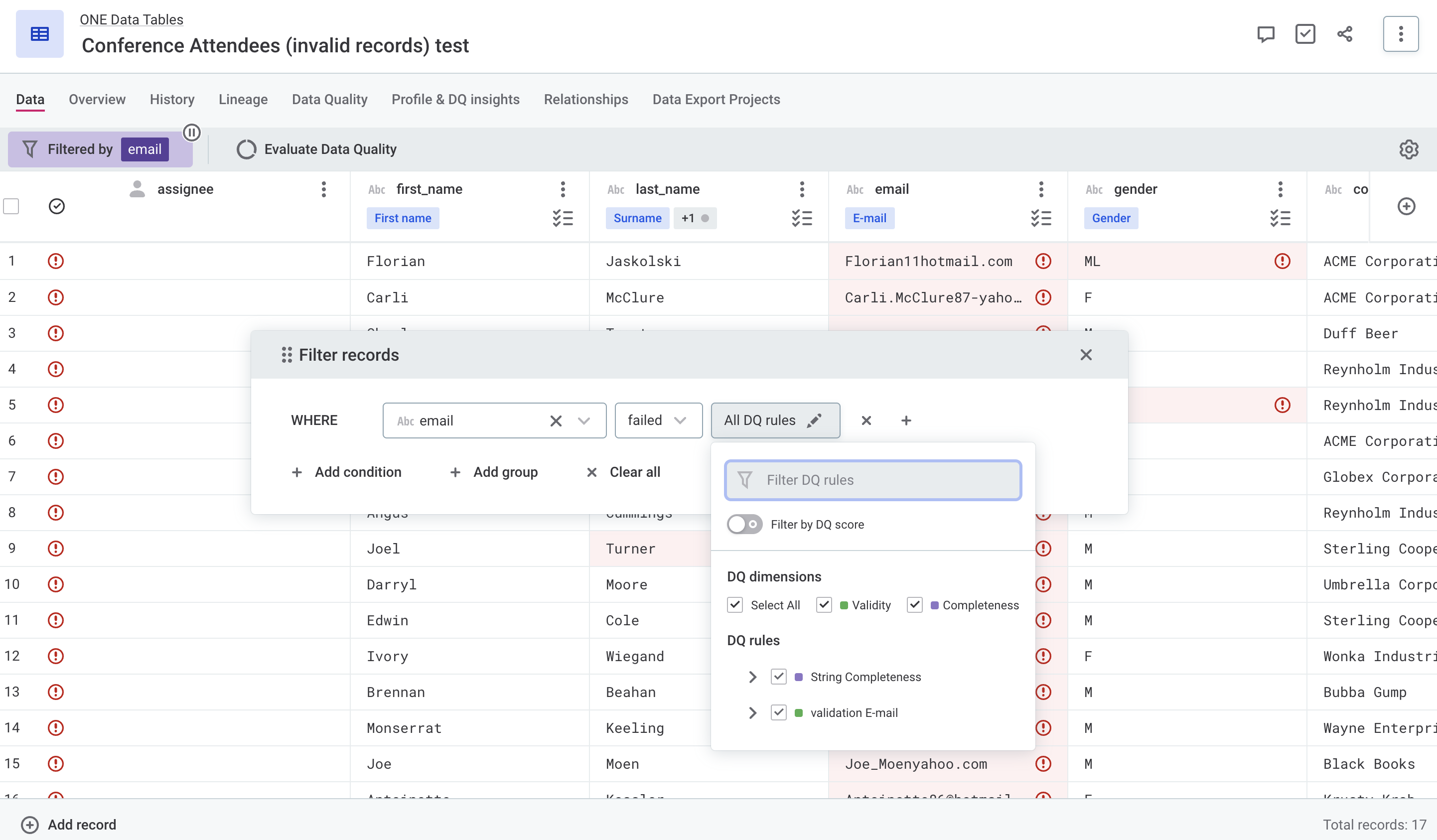This screenshot has height=840, width=1437.
Task: Open the first_name column options menu
Action: [563, 189]
